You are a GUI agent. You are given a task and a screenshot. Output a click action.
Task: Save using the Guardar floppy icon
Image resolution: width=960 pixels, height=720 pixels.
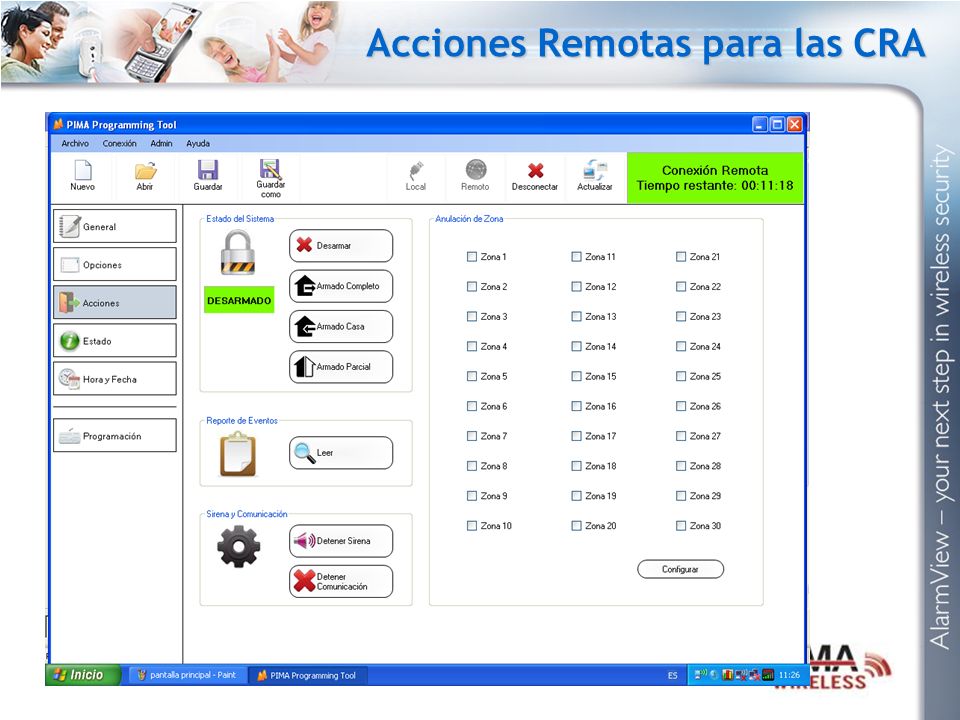pos(208,170)
